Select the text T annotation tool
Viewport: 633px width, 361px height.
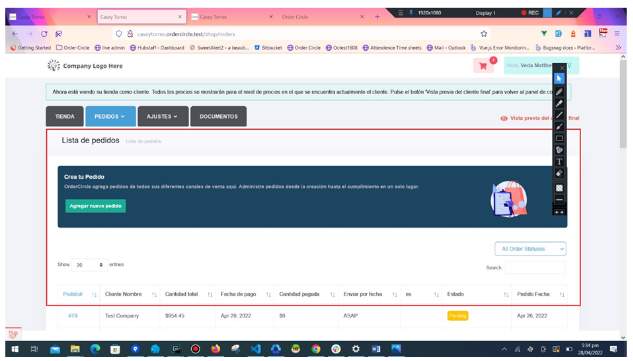pyautogui.click(x=559, y=162)
